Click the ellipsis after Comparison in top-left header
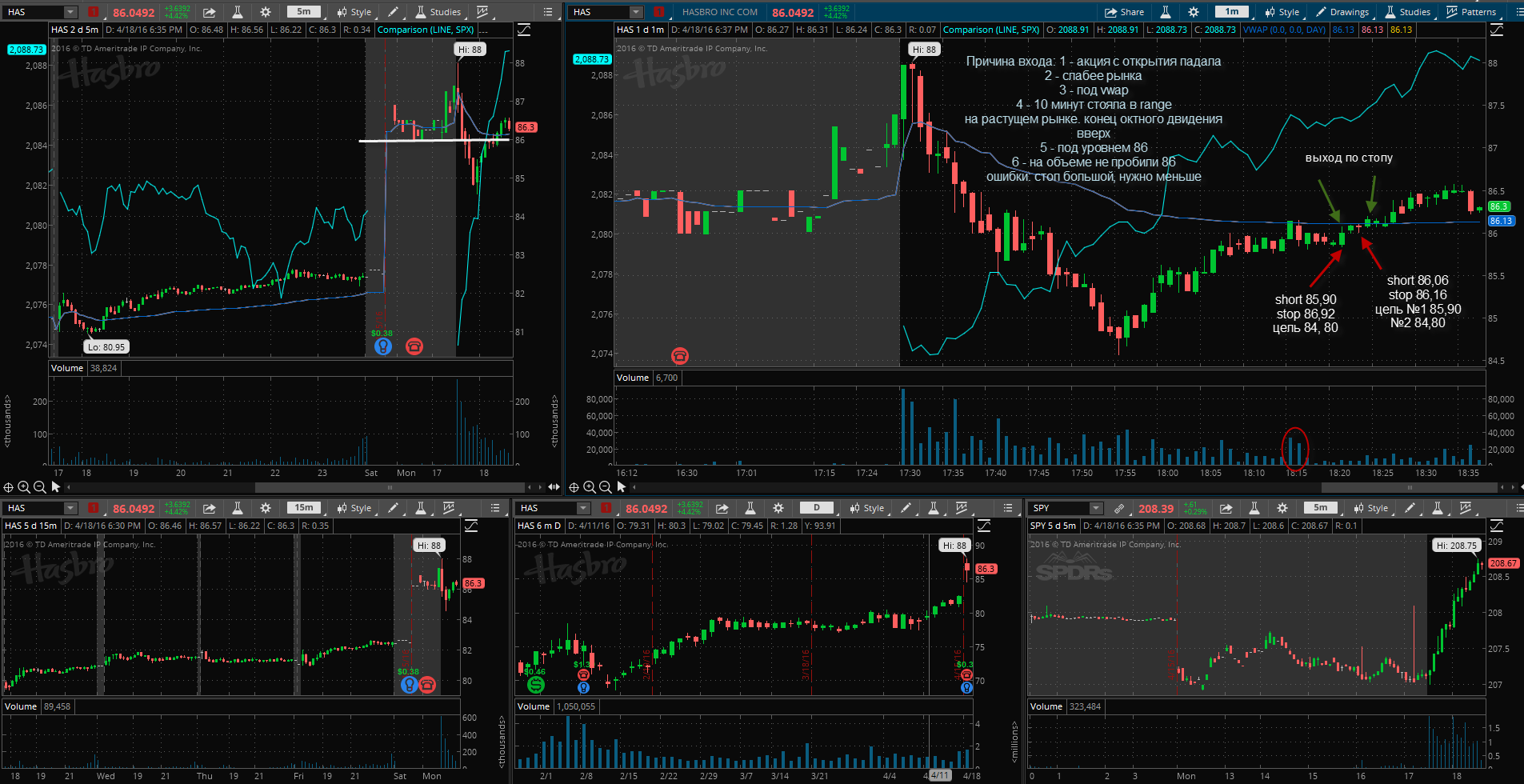The image size is (1524, 784). coord(483,30)
